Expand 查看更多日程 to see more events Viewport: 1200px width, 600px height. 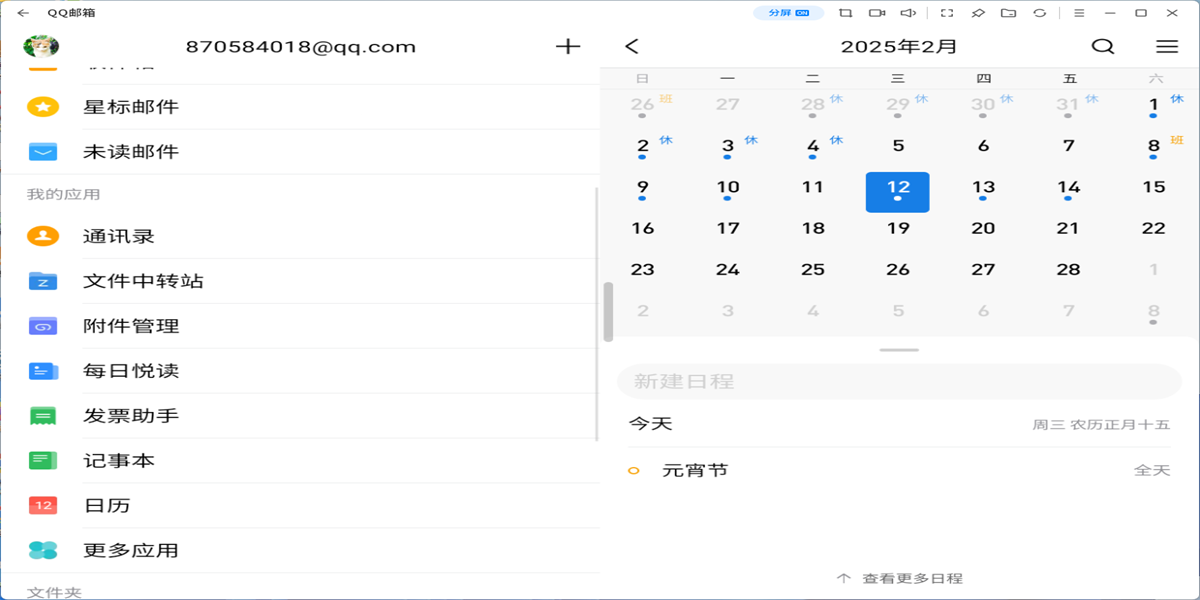(x=898, y=577)
